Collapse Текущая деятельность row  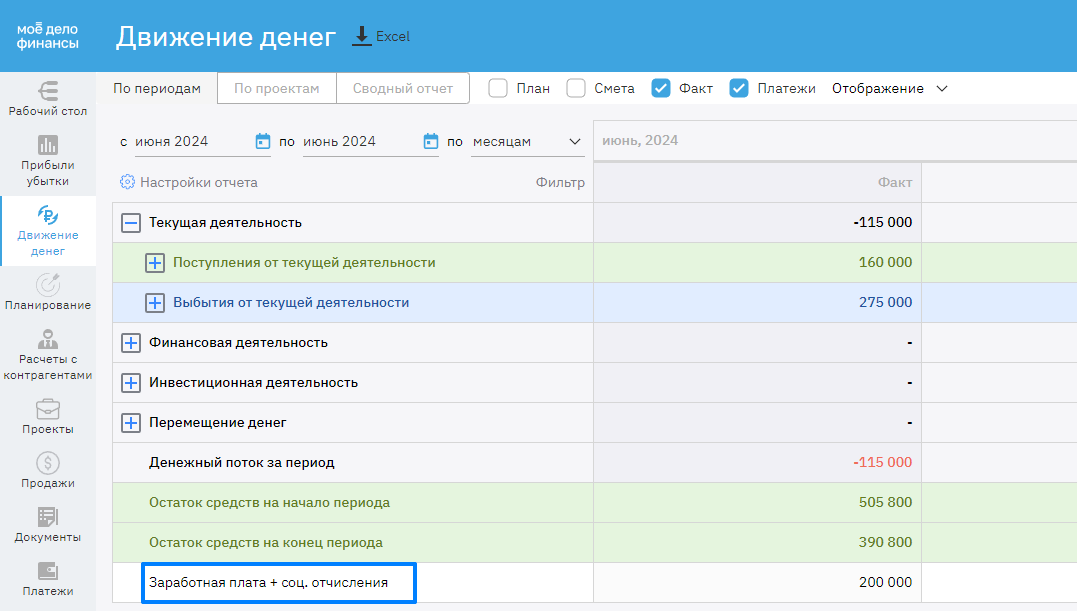click(131, 223)
